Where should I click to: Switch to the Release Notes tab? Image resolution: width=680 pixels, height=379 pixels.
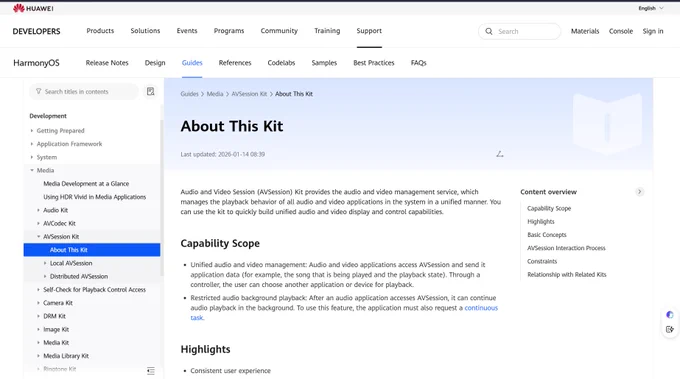107,63
